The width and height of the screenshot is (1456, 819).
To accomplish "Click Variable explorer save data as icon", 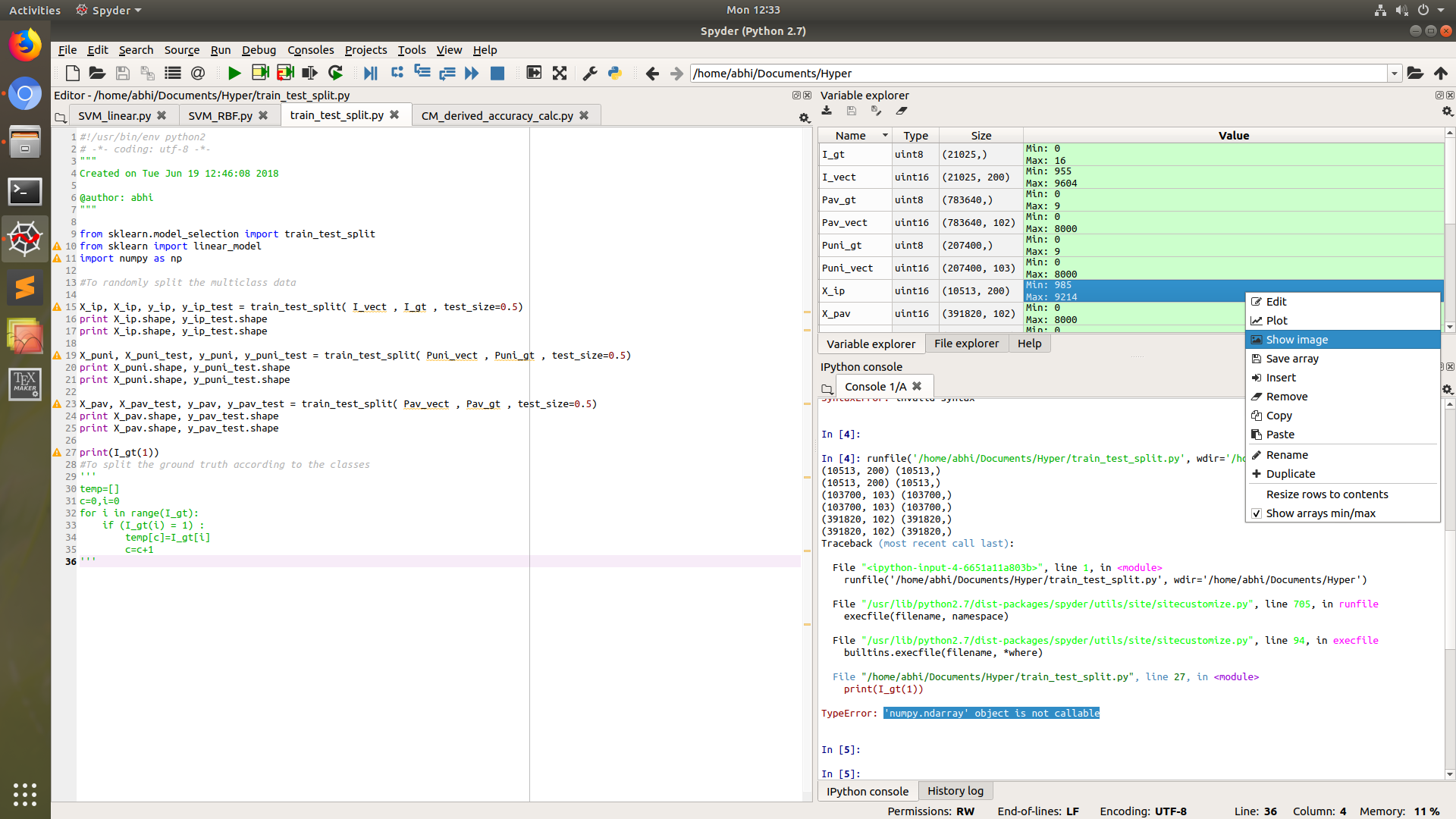I will coord(877,111).
